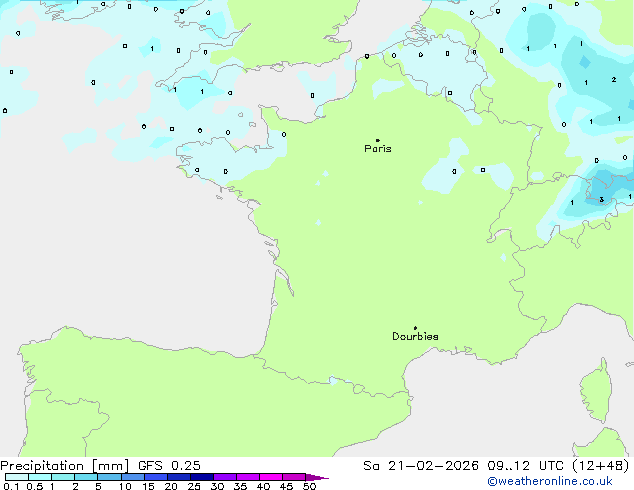Image resolution: width=634 pixels, height=490 pixels.
Task: Pick the 2–5 mm legend swatch
Action: point(86,477)
